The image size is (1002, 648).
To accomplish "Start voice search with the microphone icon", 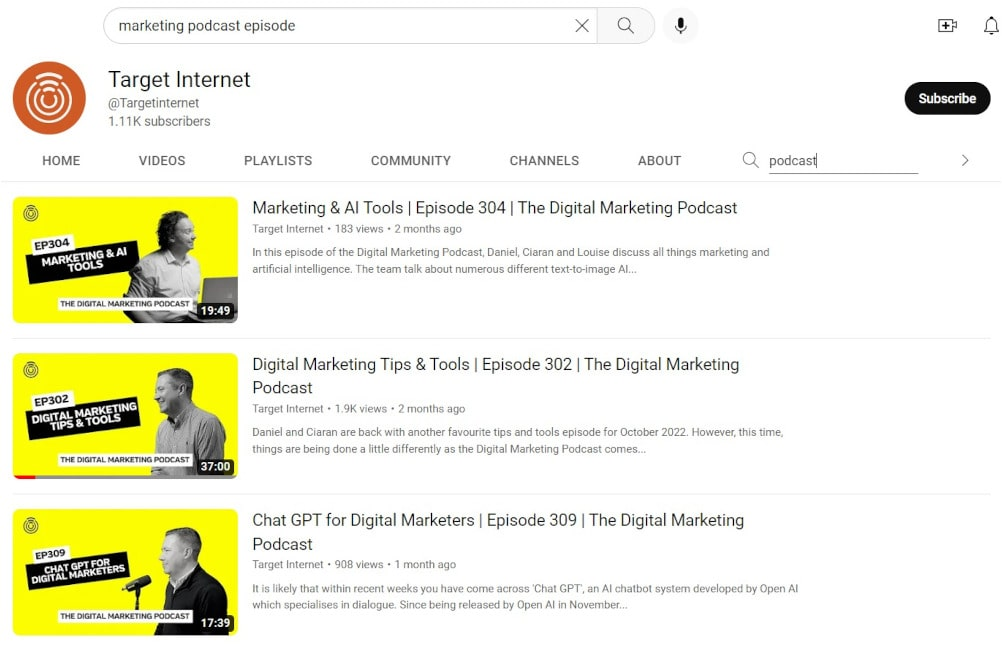I will point(681,26).
